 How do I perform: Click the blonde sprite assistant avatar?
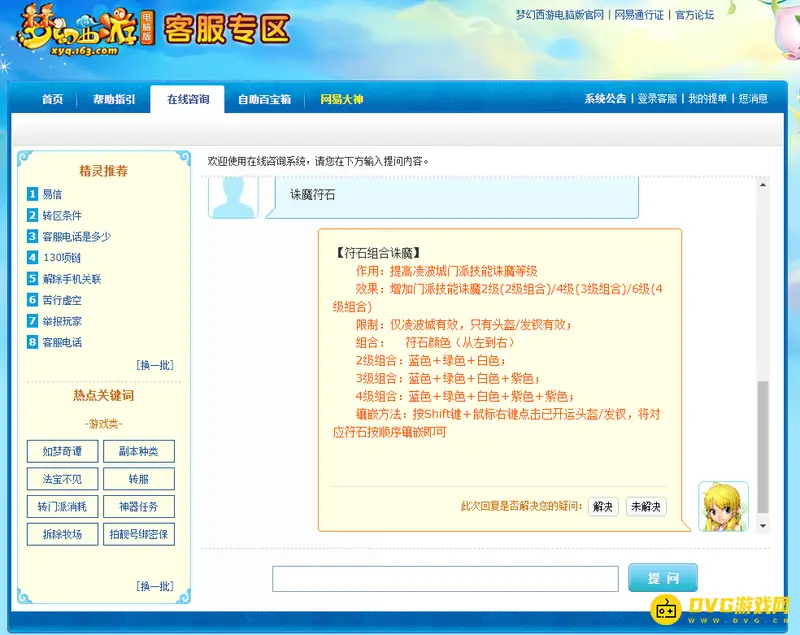coord(723,506)
